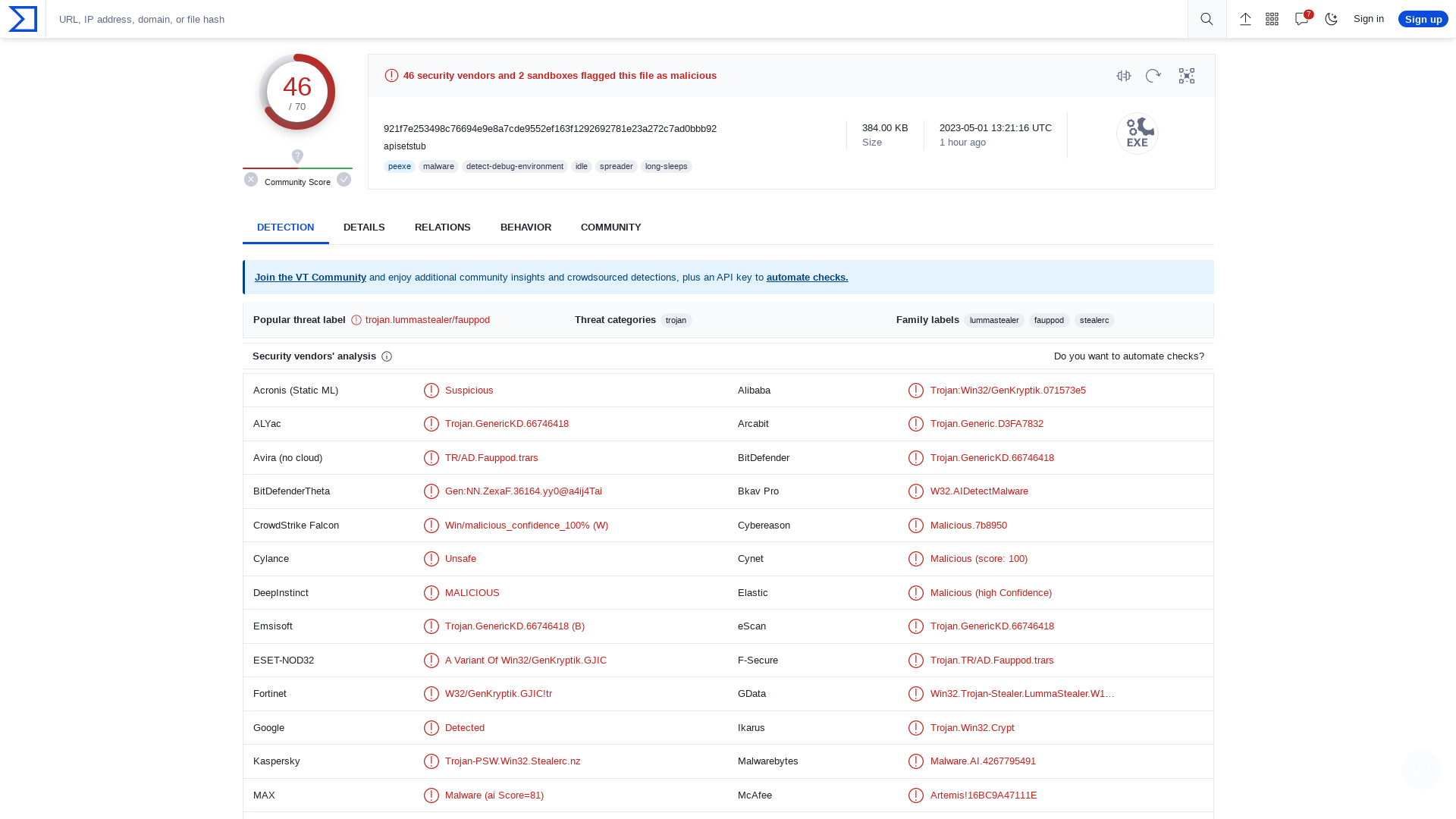Open the apps grid icon

tap(1272, 19)
